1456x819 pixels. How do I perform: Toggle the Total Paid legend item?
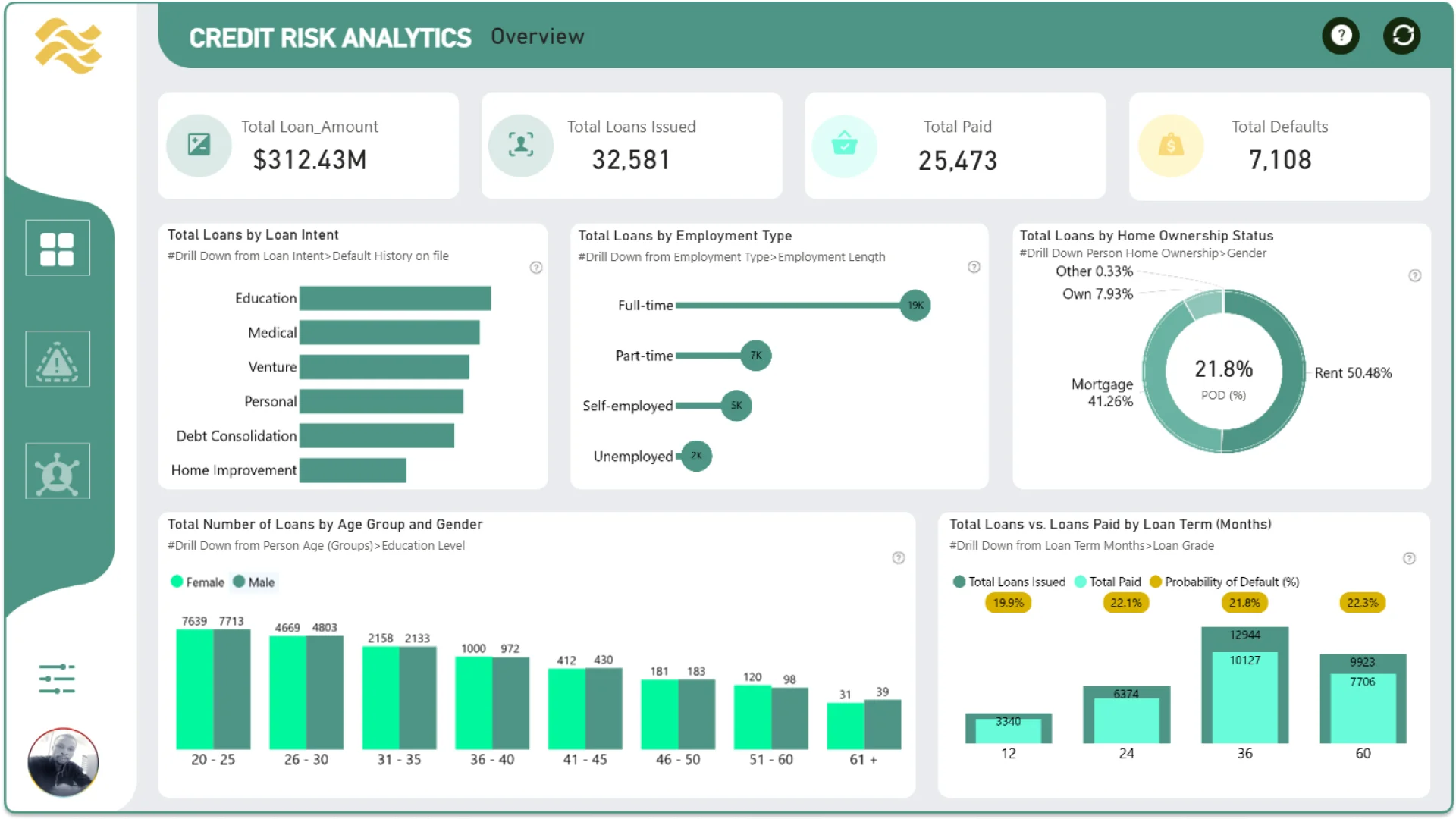(x=1108, y=582)
